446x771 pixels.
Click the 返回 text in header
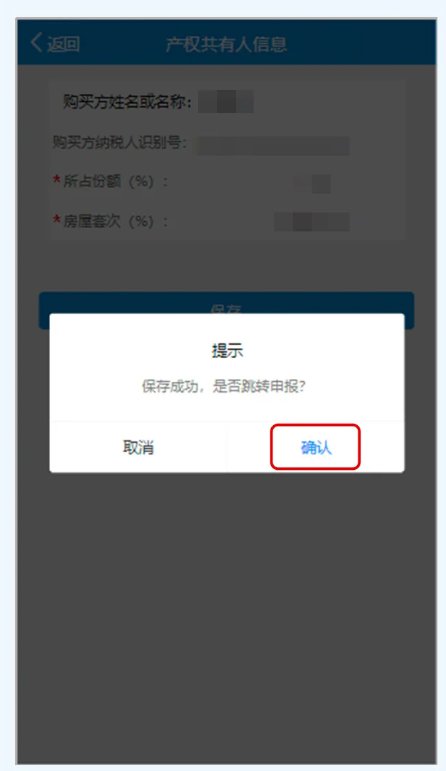[x=63, y=44]
